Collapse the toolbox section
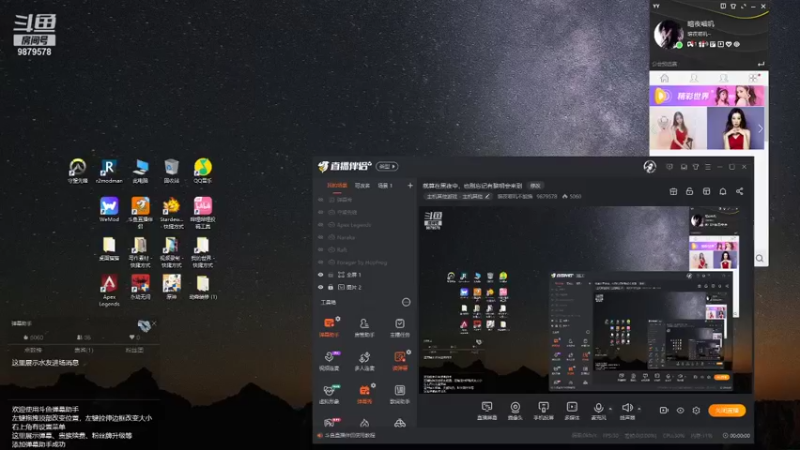The height and width of the screenshot is (450, 800). pos(406,302)
